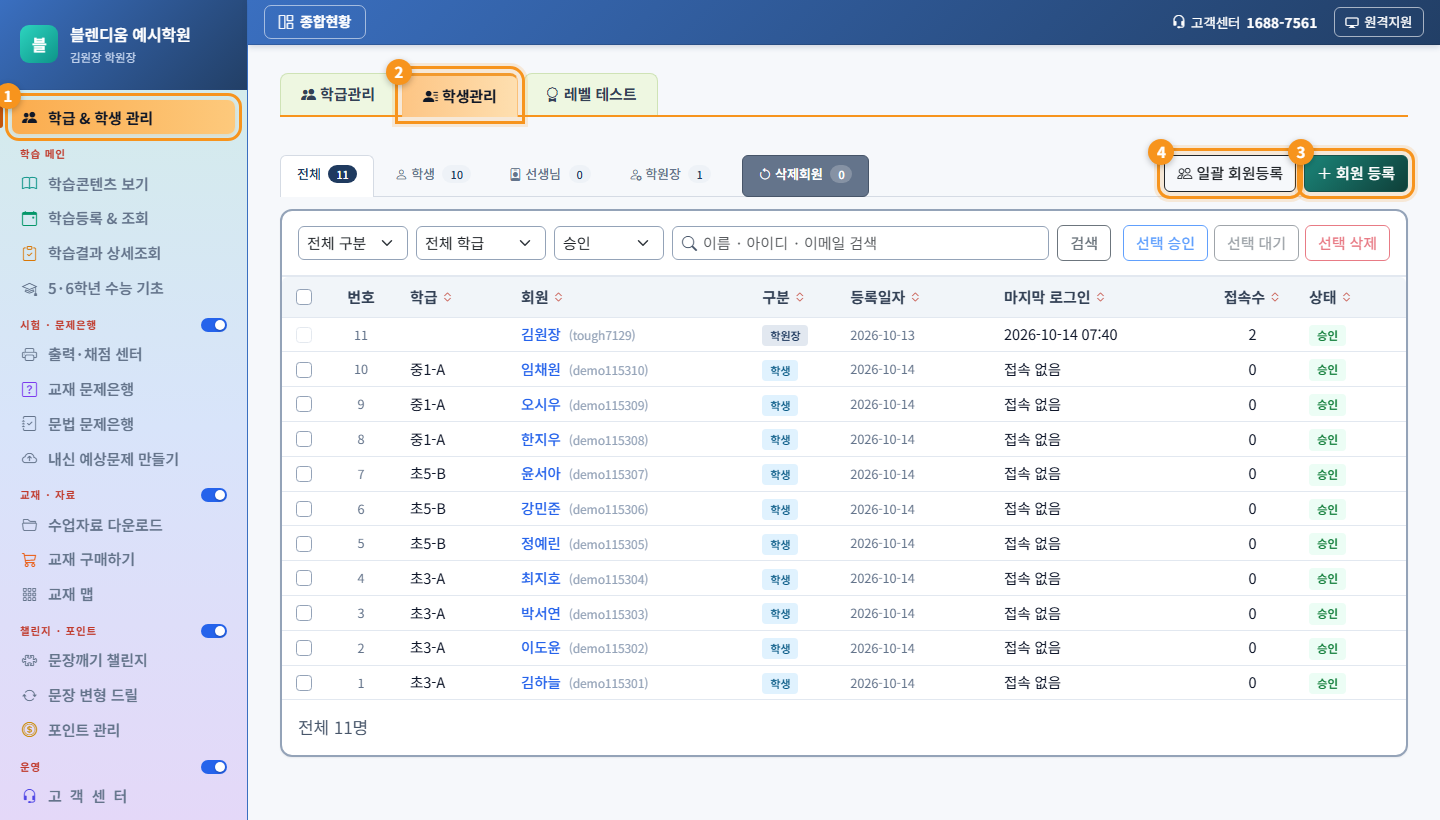Open the 전체 구분 dropdown
Image resolution: width=1440 pixels, height=820 pixels.
(353, 243)
